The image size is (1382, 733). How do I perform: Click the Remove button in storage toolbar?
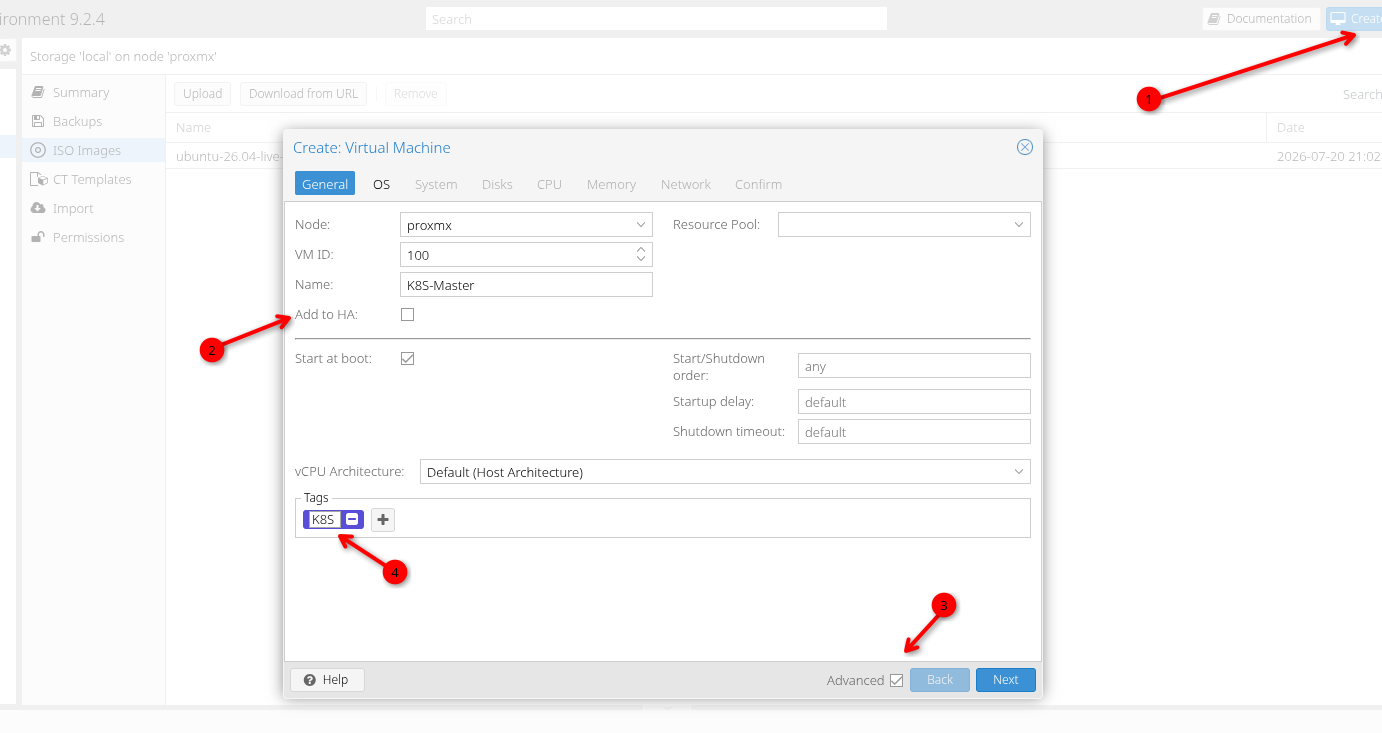(x=416, y=94)
